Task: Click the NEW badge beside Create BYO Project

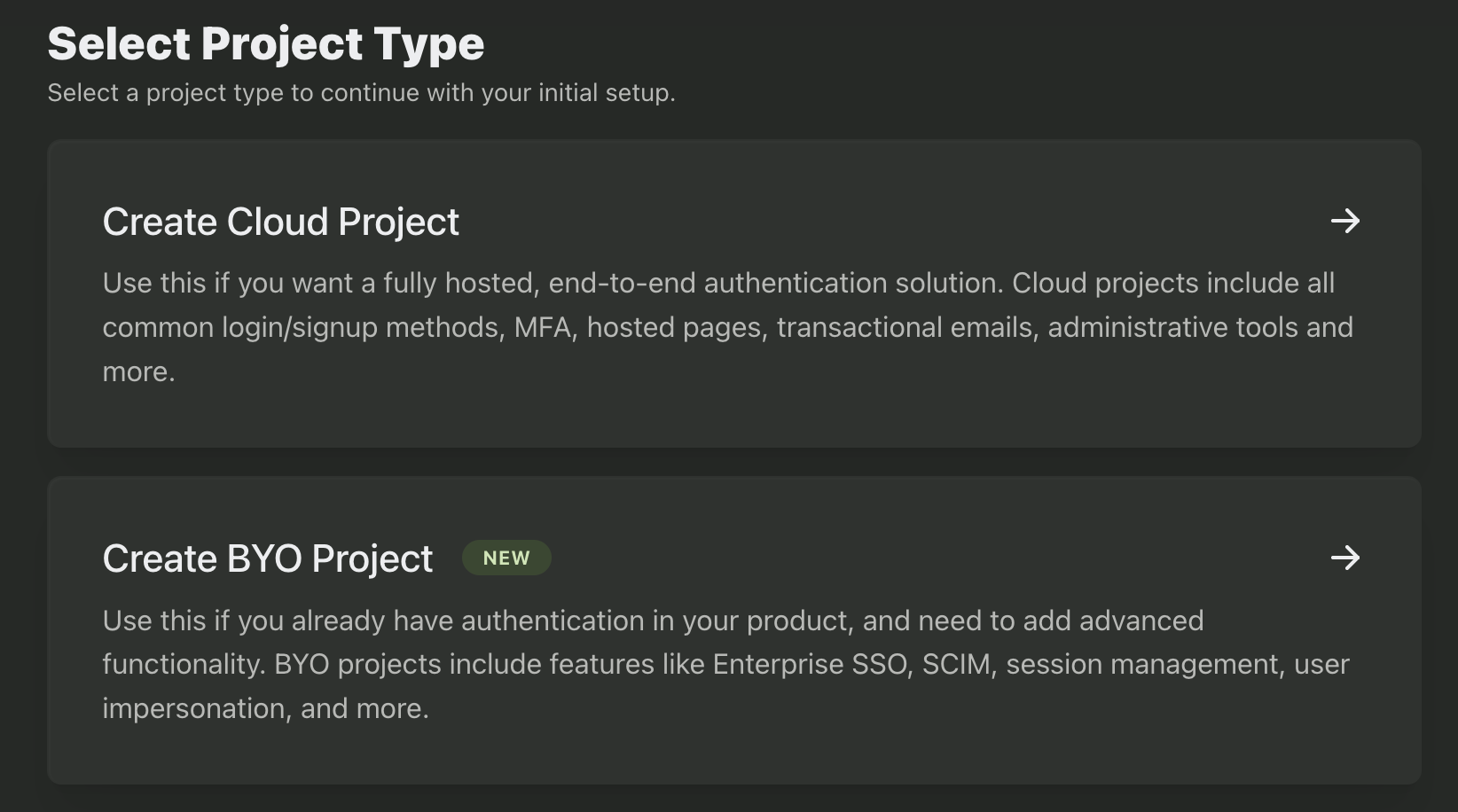Action: click(506, 558)
